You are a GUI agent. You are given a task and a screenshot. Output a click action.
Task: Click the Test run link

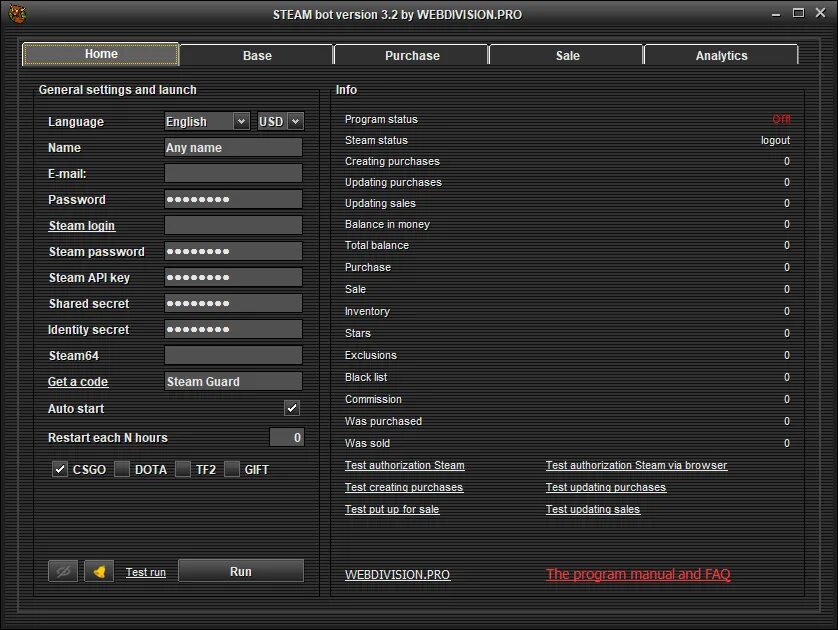(x=145, y=572)
